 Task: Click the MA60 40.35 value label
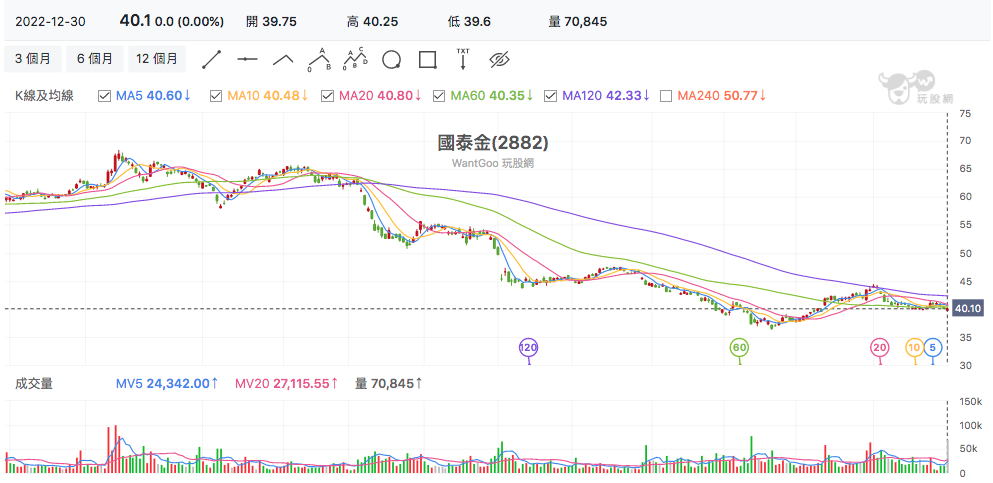492,96
